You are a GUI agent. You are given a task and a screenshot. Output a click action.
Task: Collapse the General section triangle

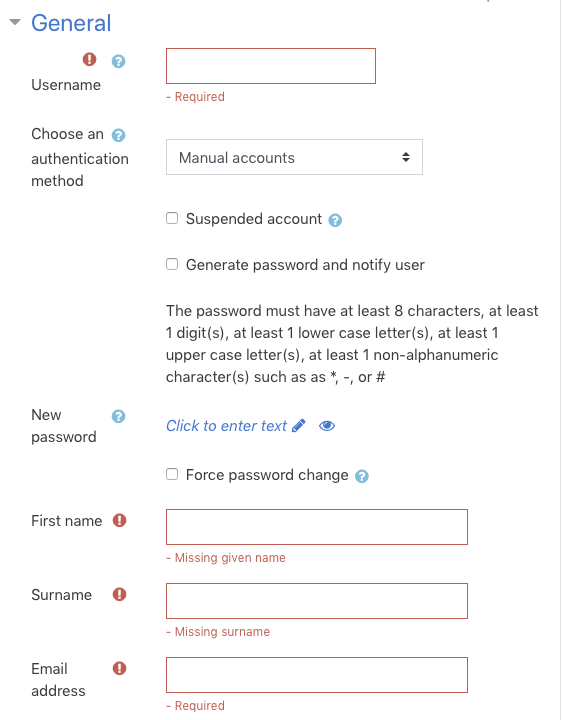[x=15, y=22]
